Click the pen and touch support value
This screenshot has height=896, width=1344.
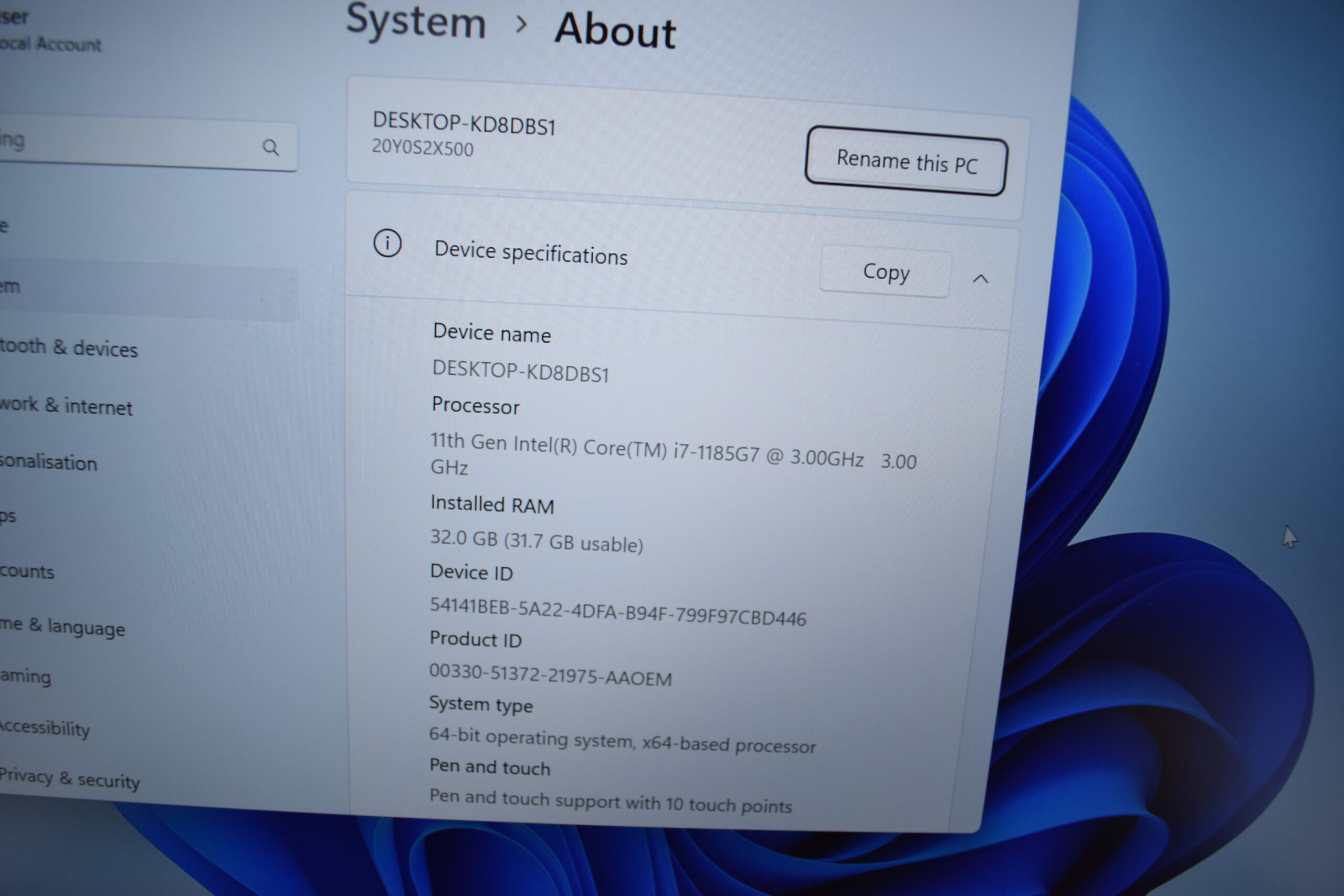tap(610, 800)
